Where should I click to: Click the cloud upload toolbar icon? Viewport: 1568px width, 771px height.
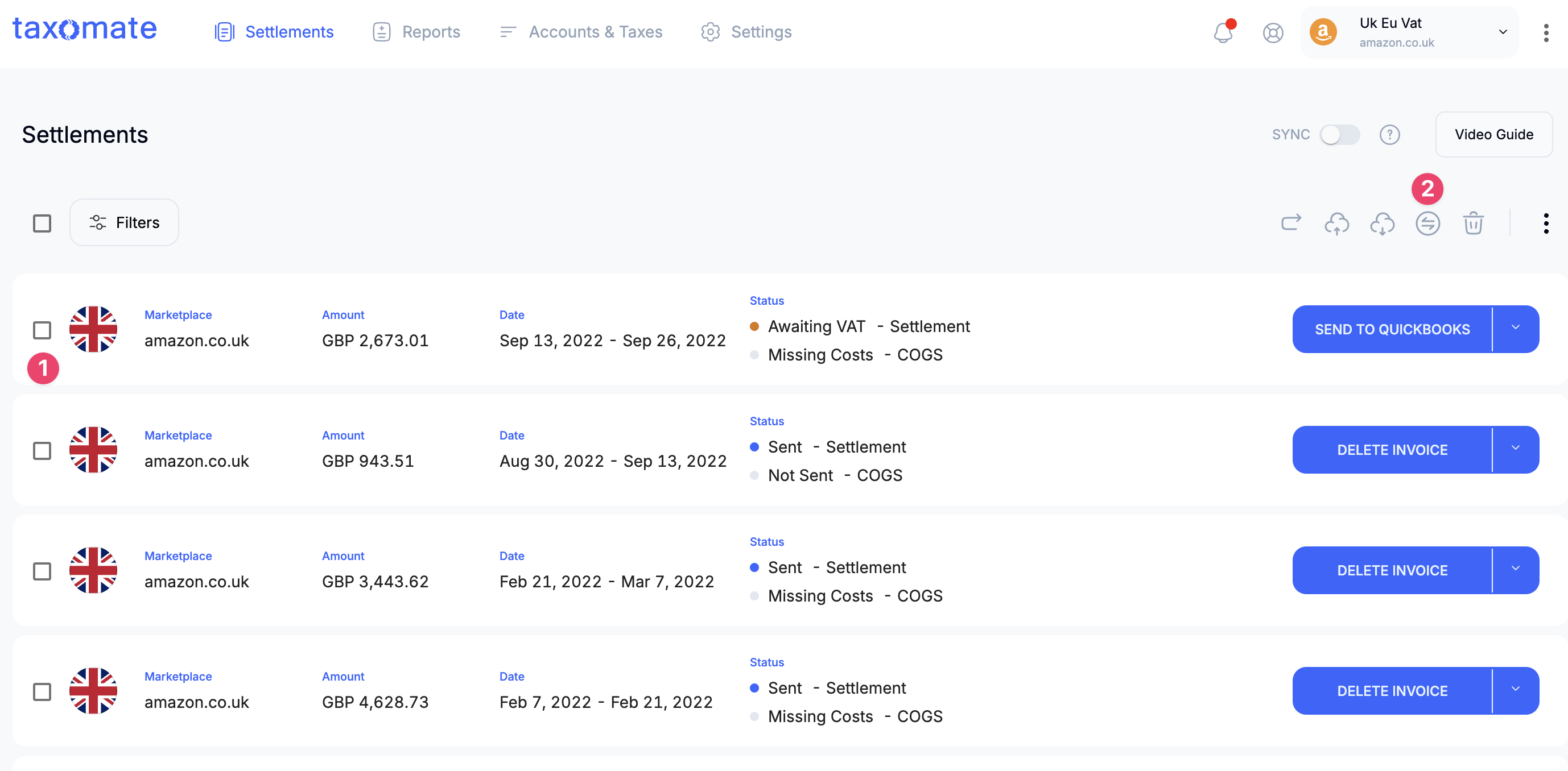pyautogui.click(x=1336, y=223)
